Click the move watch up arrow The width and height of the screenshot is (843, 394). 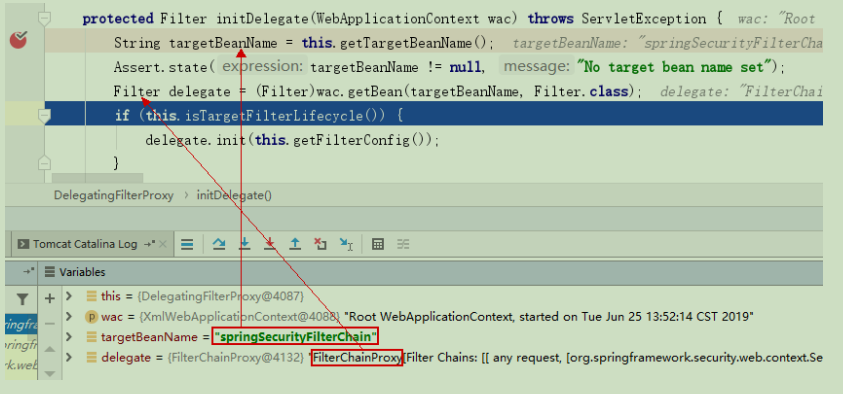[x=49, y=349]
